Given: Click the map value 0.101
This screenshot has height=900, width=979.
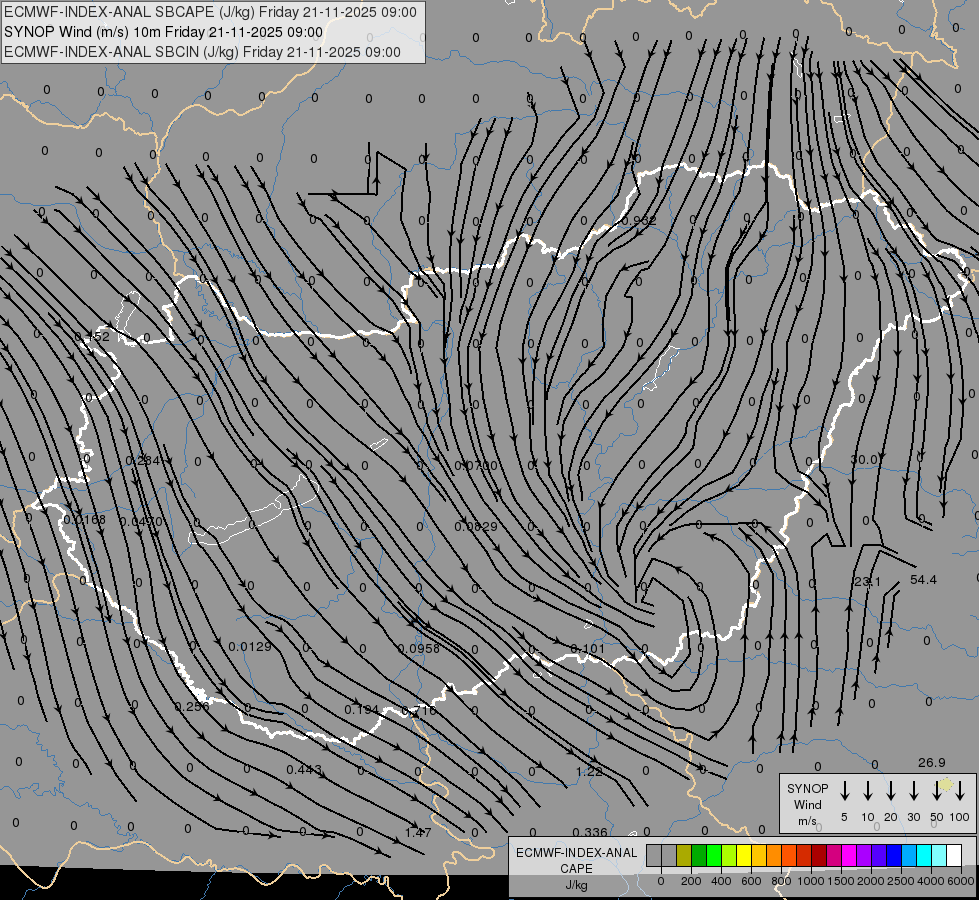Looking at the screenshot, I should [x=588, y=648].
